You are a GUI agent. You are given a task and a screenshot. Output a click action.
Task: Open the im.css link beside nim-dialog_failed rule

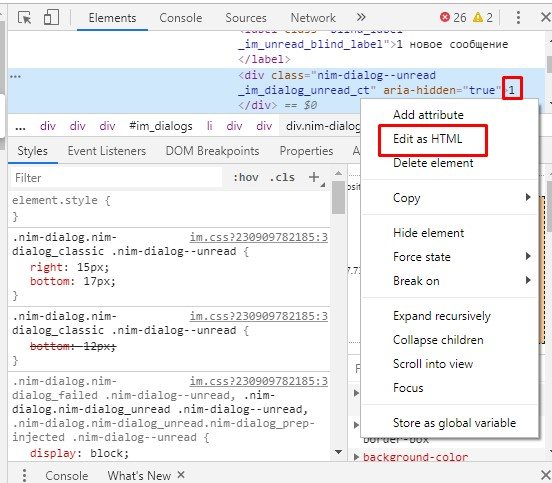(259, 381)
